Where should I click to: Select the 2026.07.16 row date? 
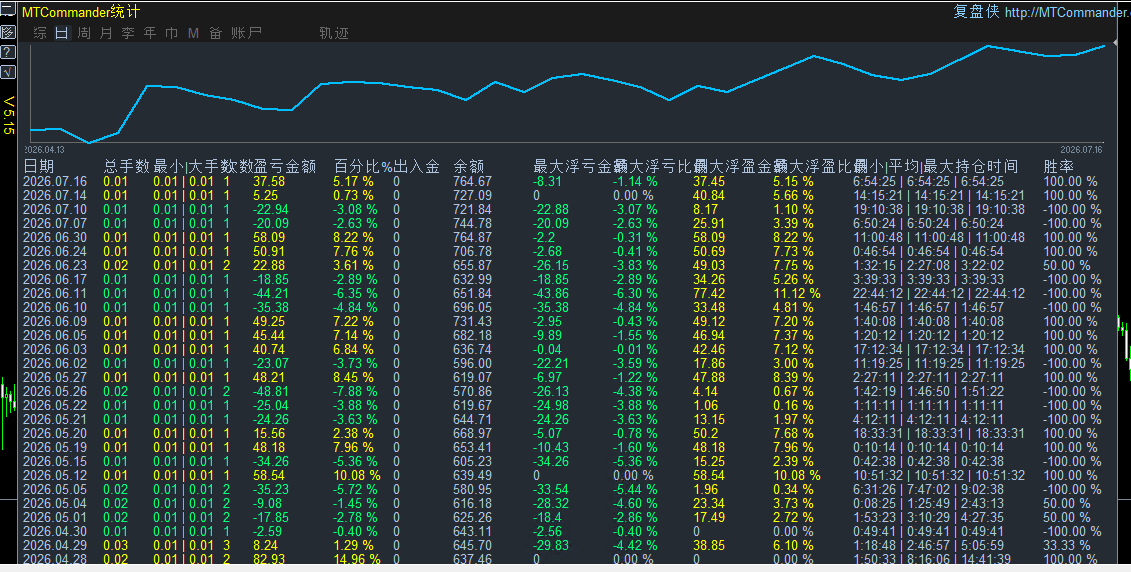55,182
